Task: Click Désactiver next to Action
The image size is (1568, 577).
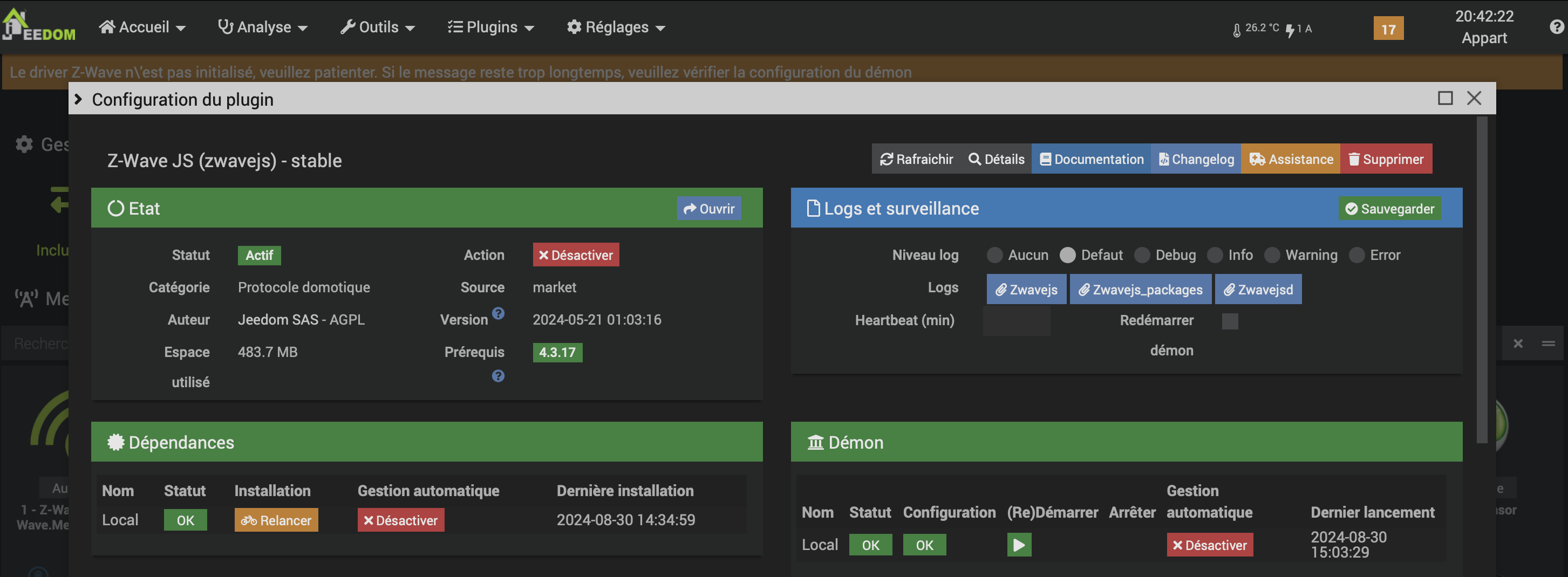Action: (x=576, y=255)
